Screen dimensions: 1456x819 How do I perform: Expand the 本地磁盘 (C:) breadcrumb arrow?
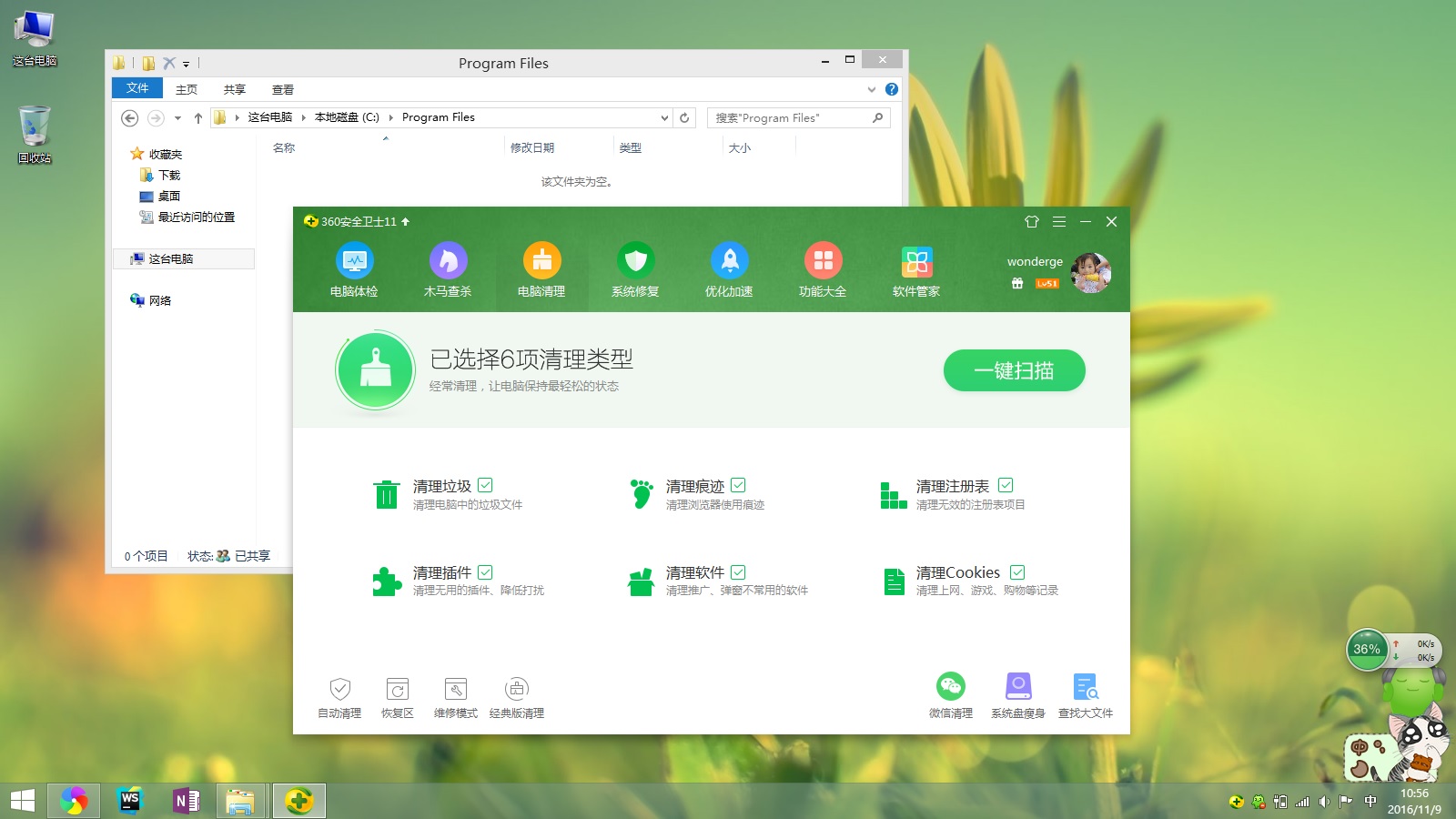coord(391,117)
